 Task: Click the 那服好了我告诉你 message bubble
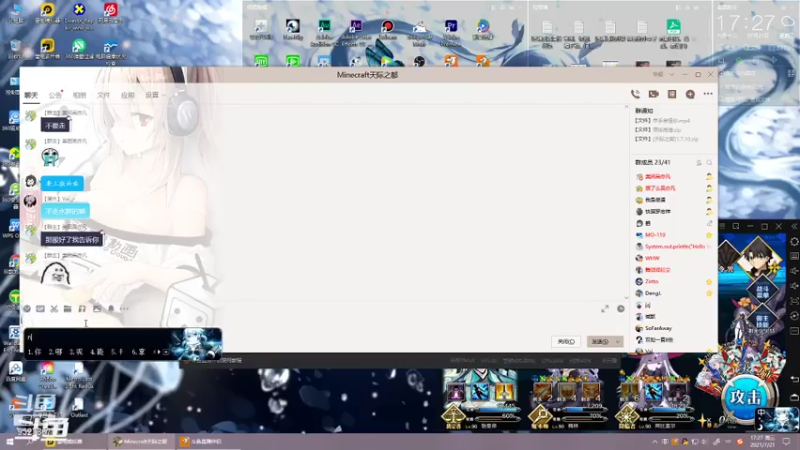pos(71,239)
